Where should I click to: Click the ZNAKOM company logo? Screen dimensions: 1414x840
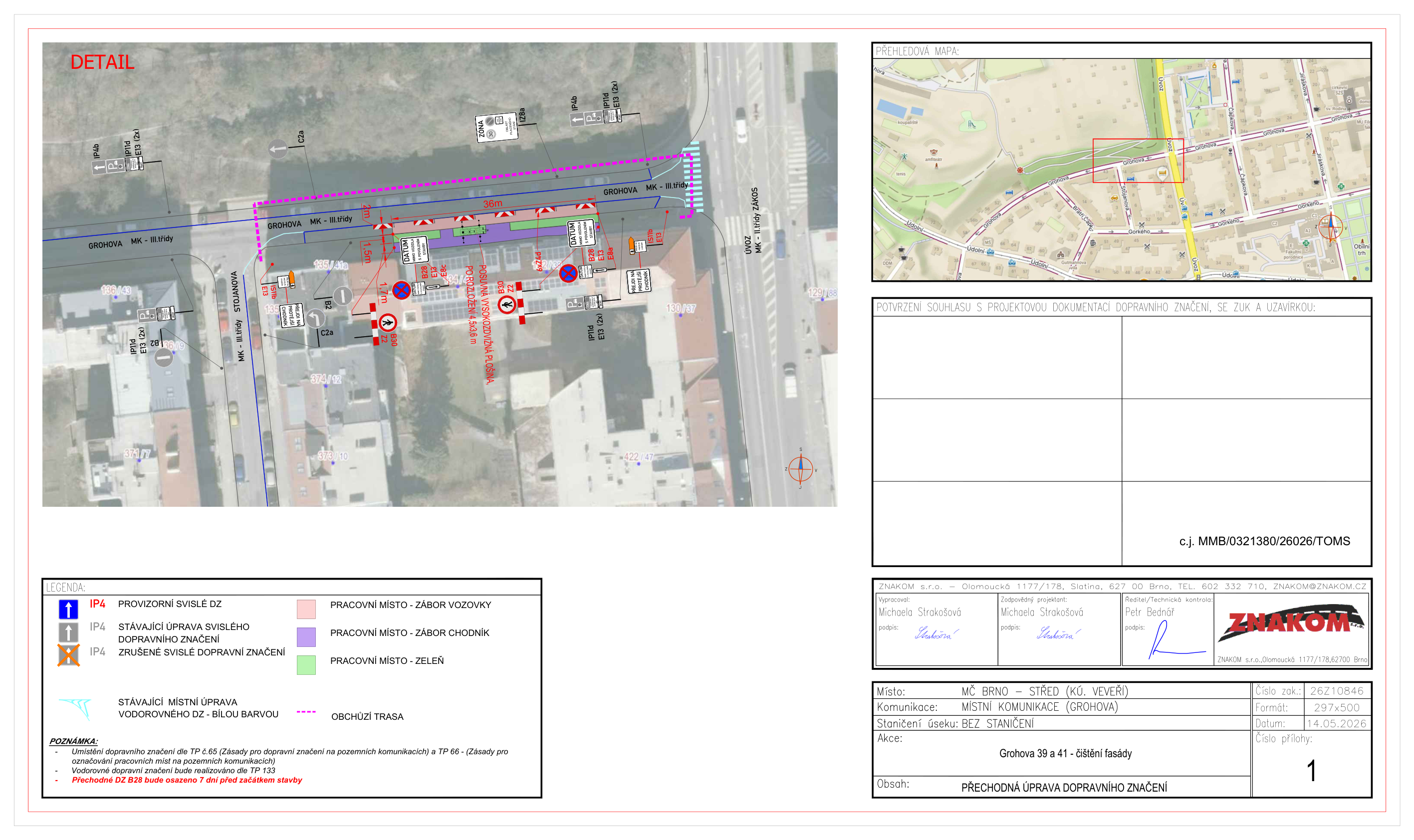click(x=1291, y=623)
